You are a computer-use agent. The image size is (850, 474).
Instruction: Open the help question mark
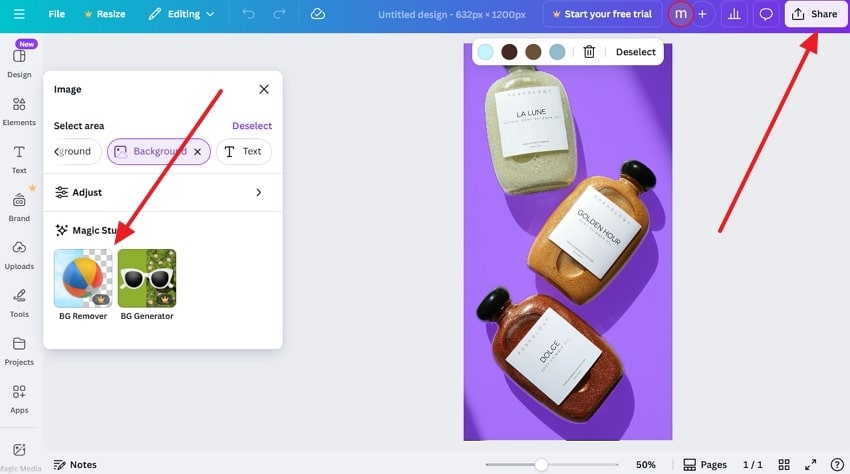(837, 464)
